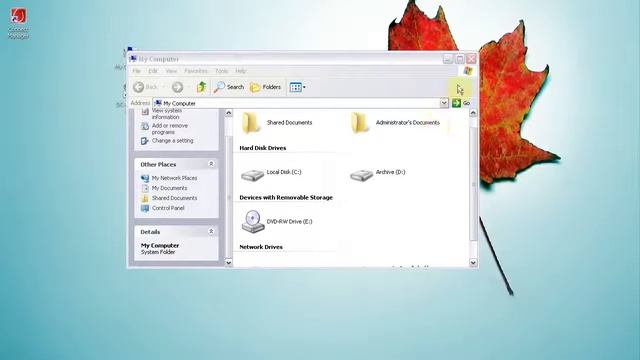The height and width of the screenshot is (360, 640).
Task: Open the View menu
Action: pos(171,71)
